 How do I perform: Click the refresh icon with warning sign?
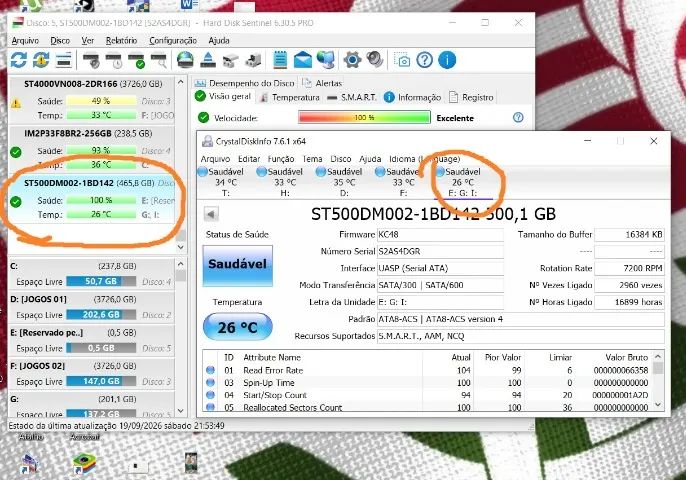(41, 60)
